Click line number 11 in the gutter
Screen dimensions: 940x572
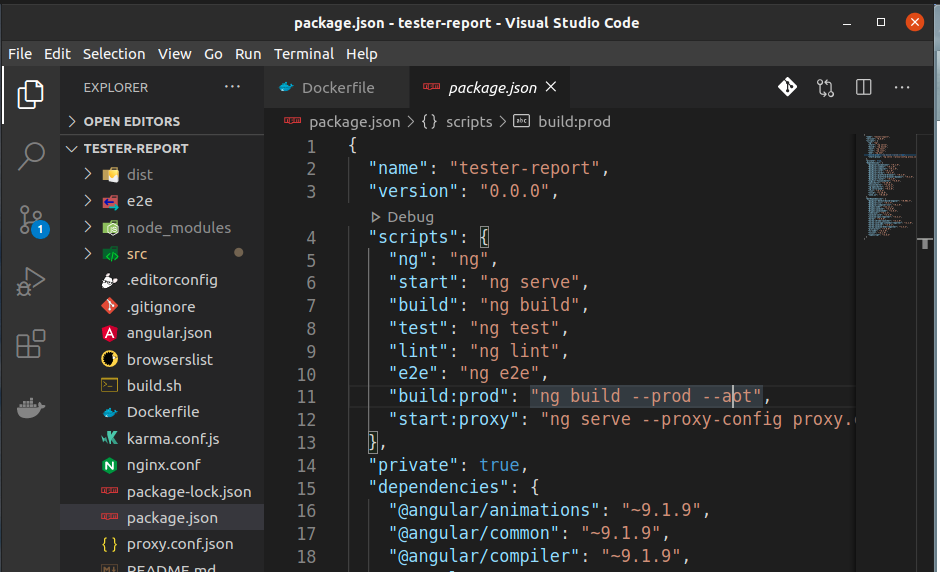click(306, 397)
